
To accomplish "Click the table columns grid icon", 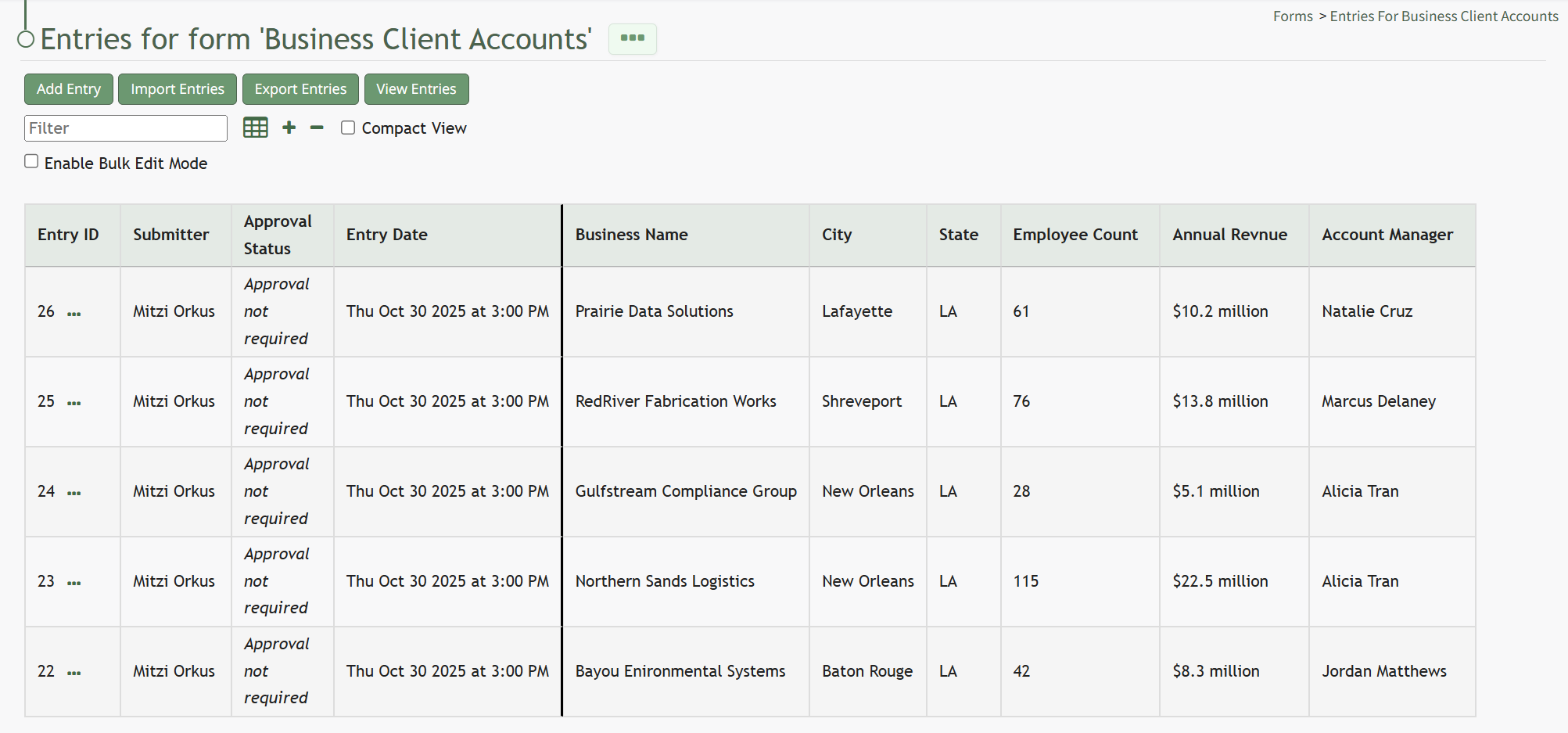I will click(x=256, y=128).
